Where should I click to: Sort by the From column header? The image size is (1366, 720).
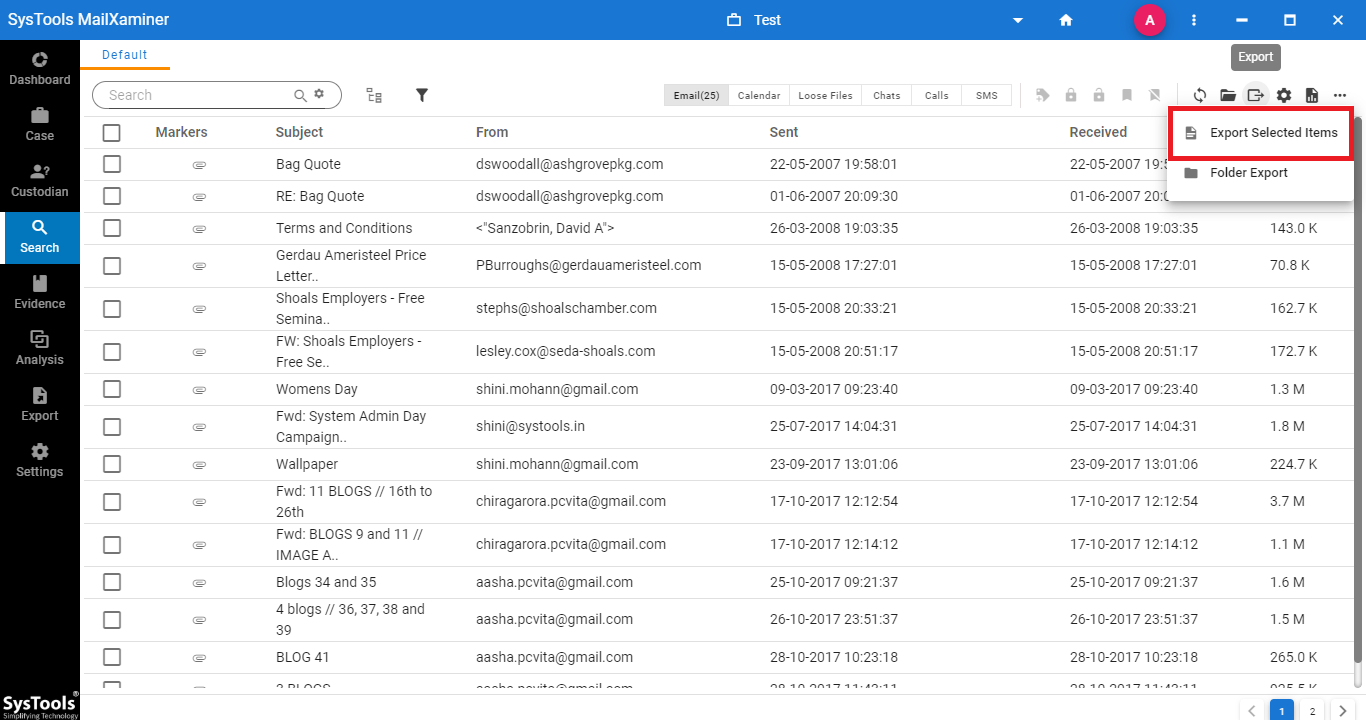coord(492,132)
